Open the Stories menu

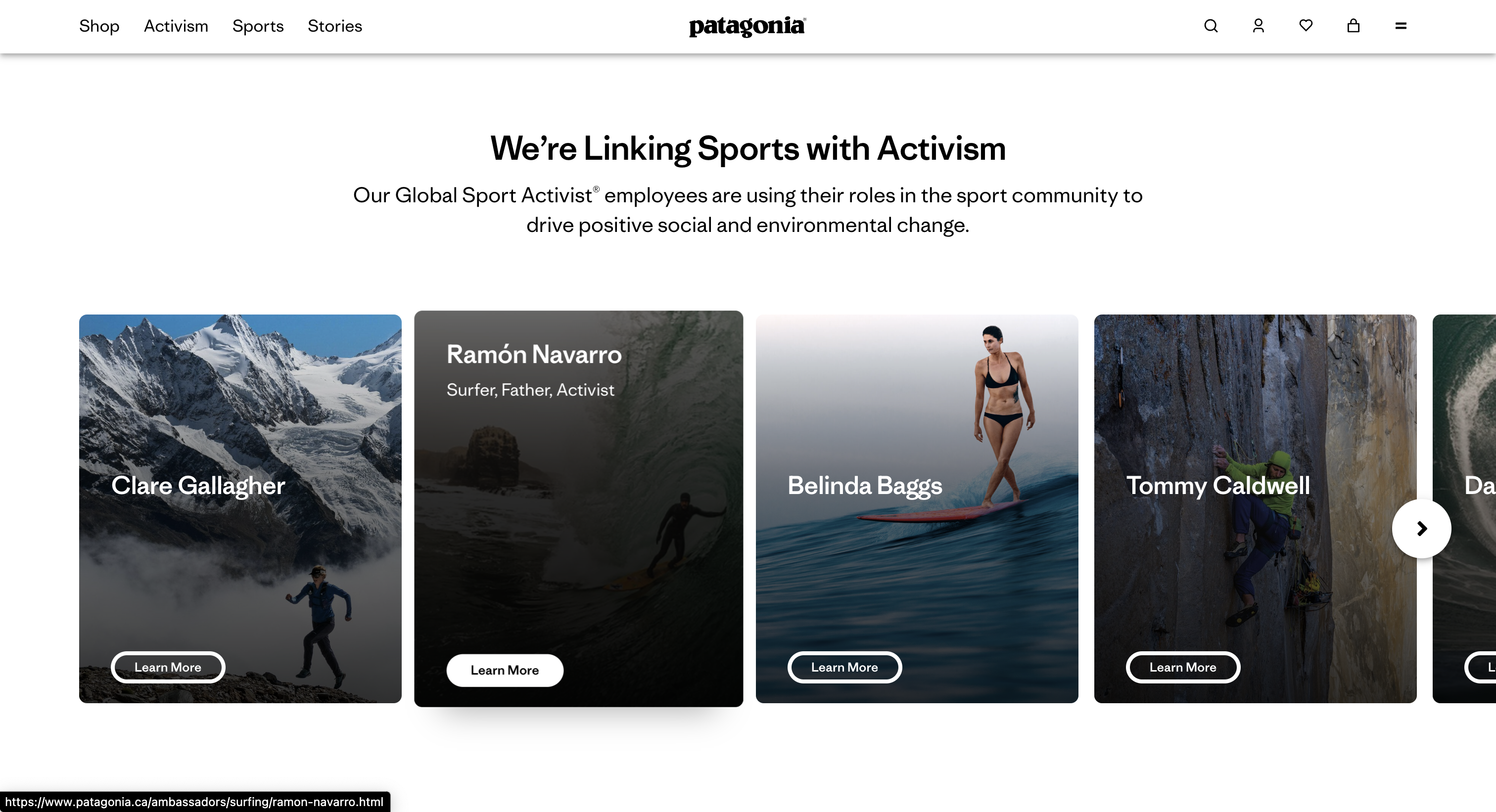335,26
